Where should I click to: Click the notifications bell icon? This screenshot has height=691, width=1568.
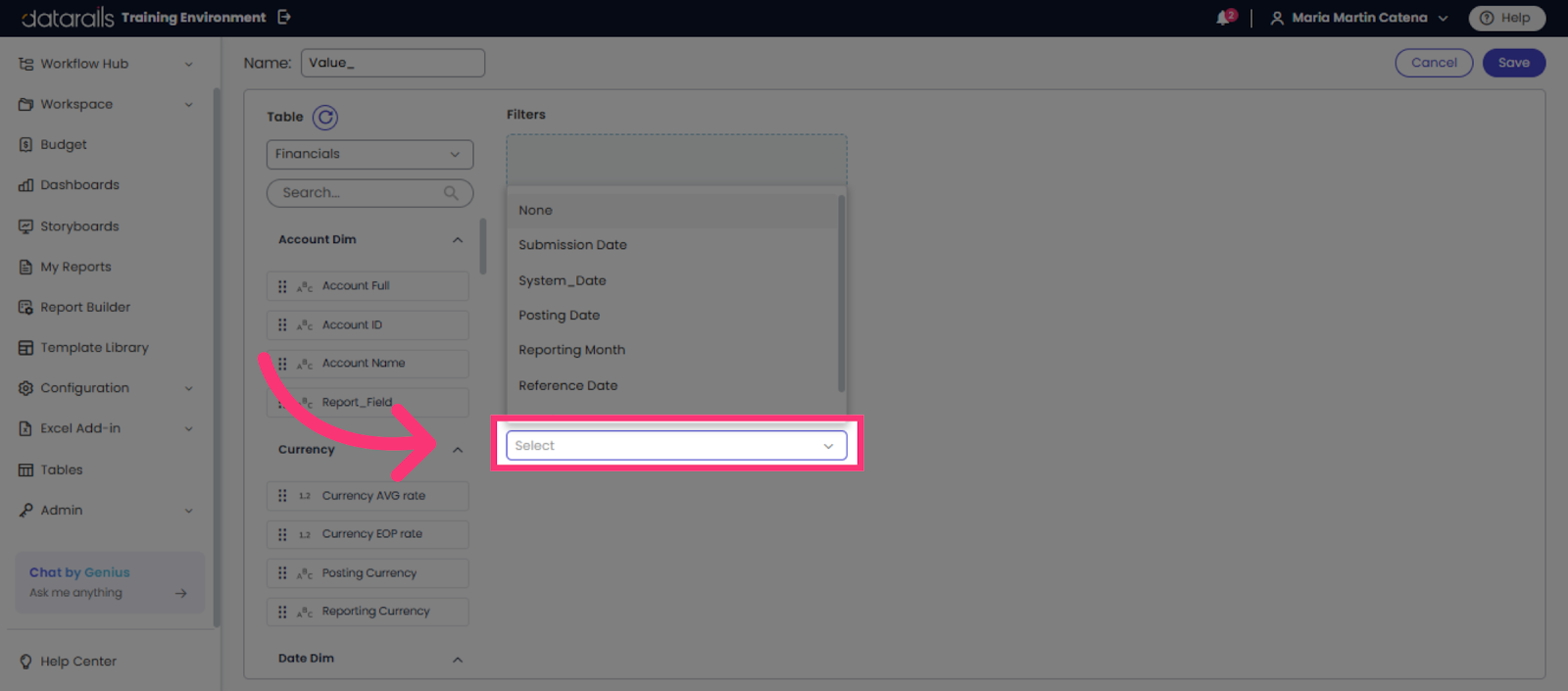(x=1224, y=18)
